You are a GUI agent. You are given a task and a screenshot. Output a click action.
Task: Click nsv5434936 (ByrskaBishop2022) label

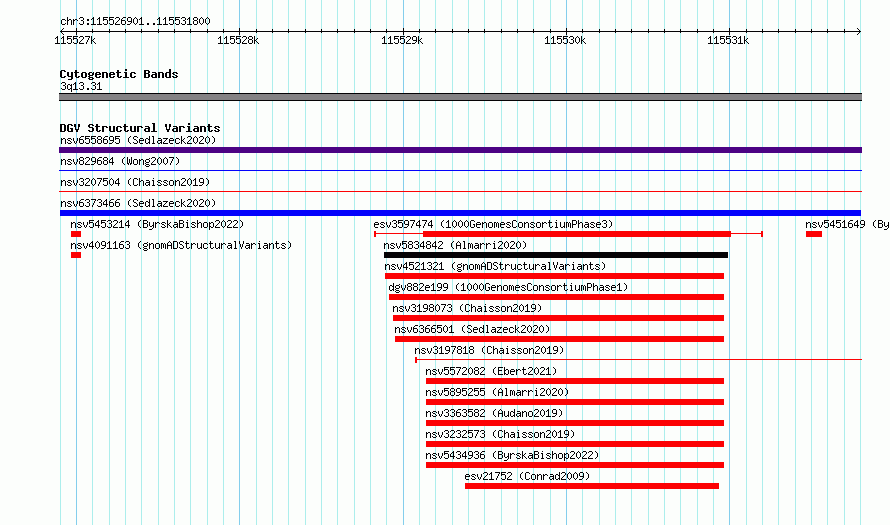[513, 455]
